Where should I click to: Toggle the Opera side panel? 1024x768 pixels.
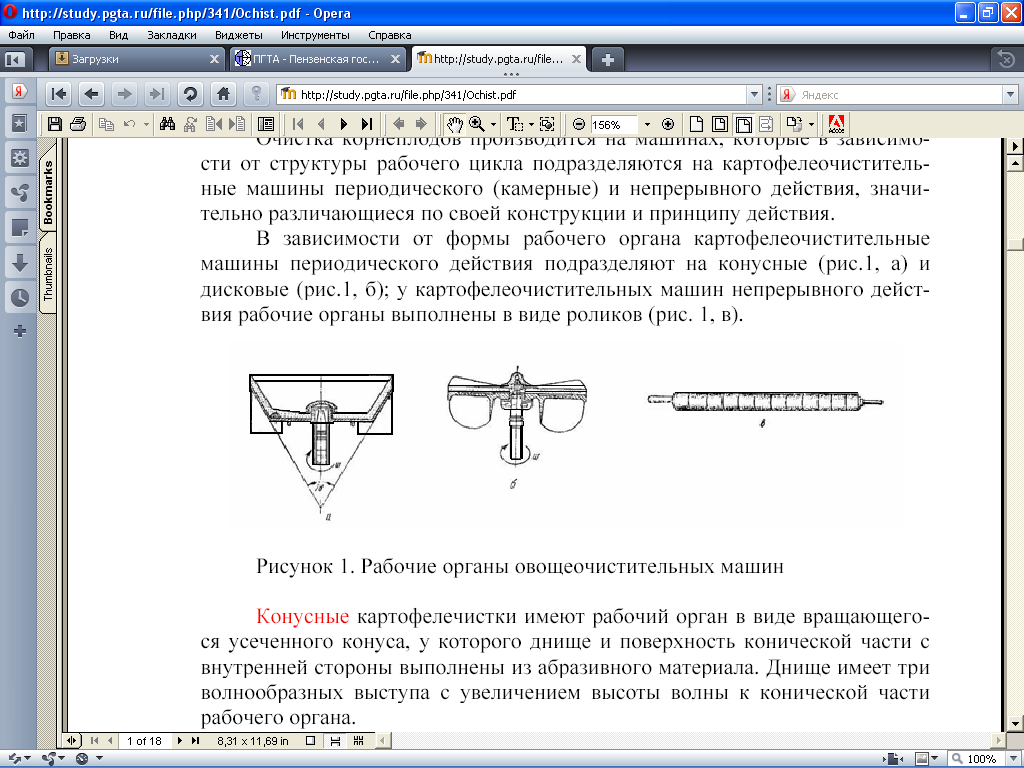(x=15, y=59)
